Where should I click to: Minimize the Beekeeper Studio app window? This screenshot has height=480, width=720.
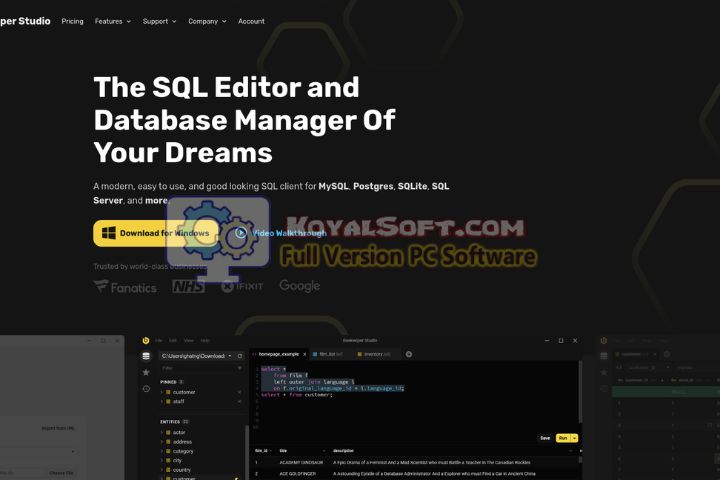click(546, 340)
